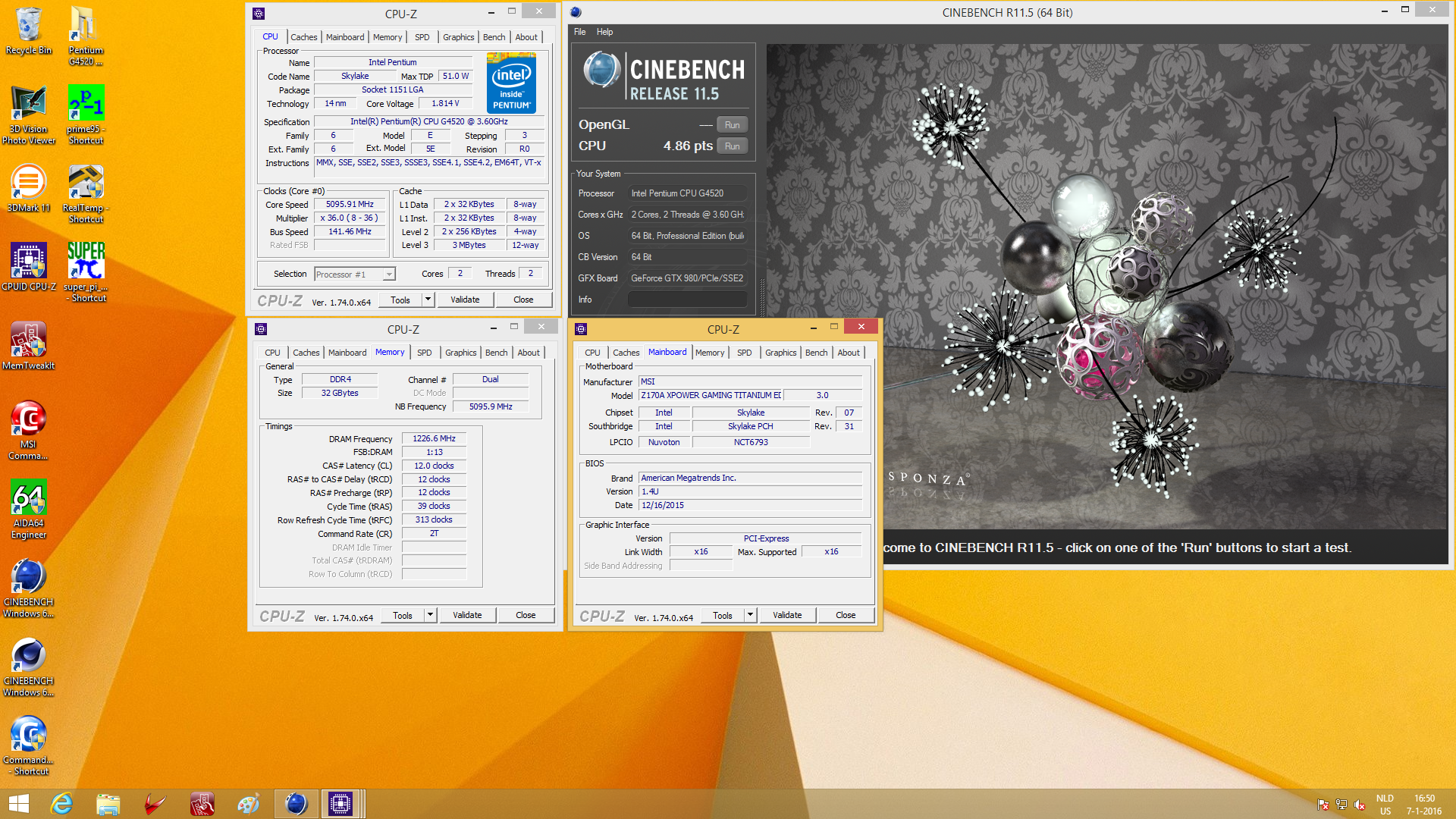Screen dimensions: 1456x819
Task: Open CPUID CPU-Z desktop icon
Action: click(x=29, y=267)
